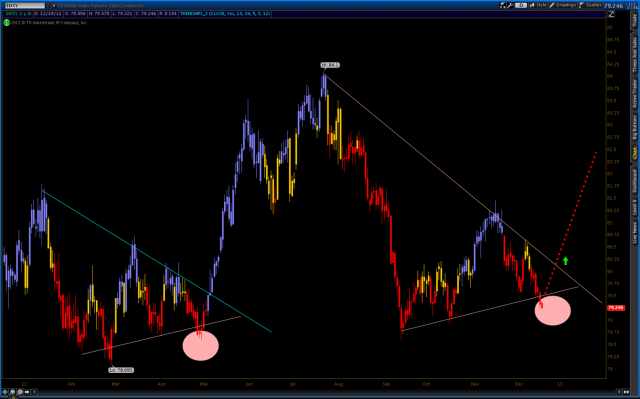Click the zoom-out magnifier icon at bottom left
The height and width of the screenshot is (399, 640).
pos(20,392)
